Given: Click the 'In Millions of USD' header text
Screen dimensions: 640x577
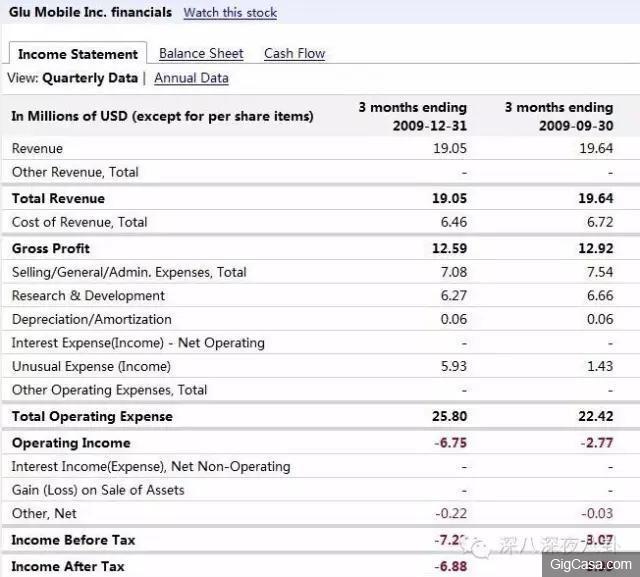Looking at the screenshot, I should point(162,116).
